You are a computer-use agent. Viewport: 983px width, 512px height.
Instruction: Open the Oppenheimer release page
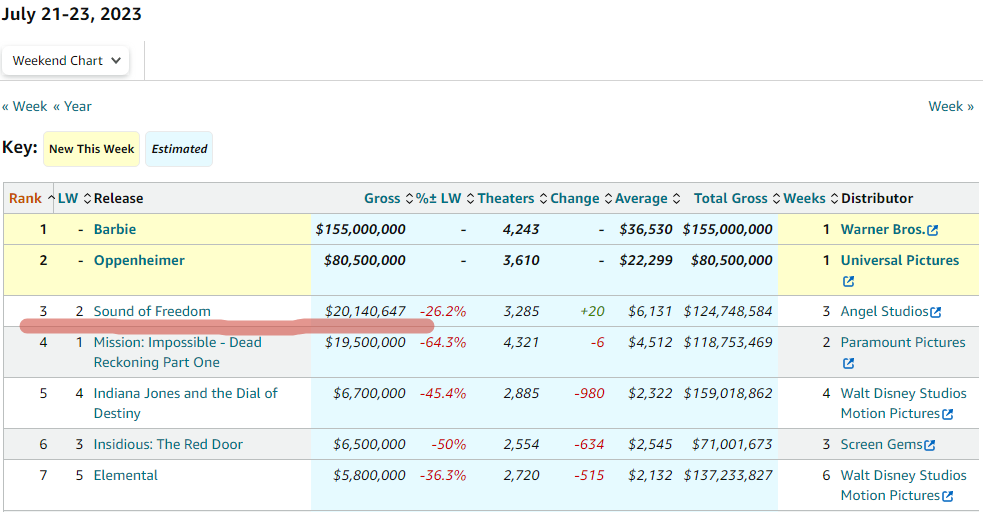(x=139, y=261)
